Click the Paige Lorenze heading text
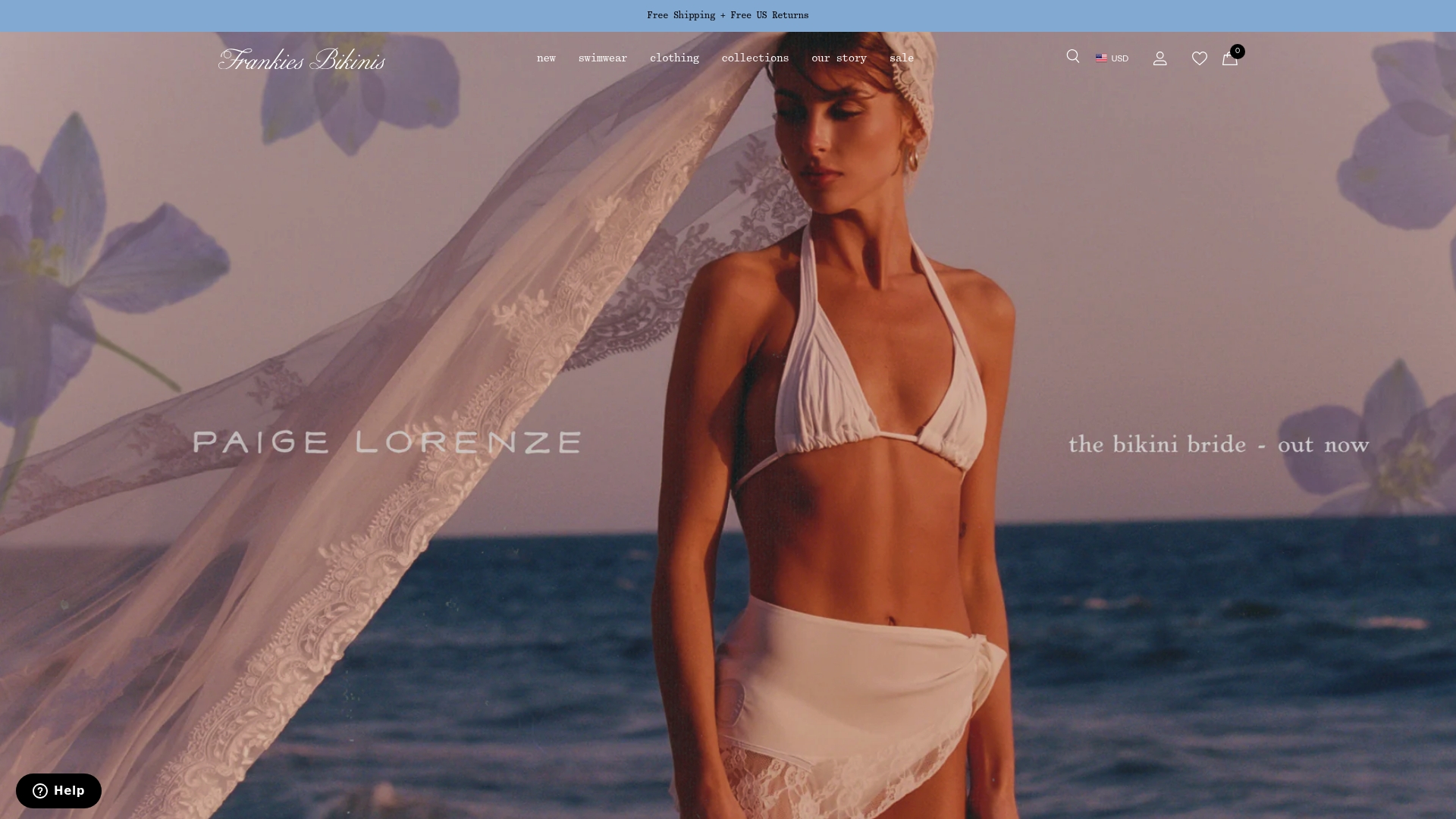1456x819 pixels. [388, 442]
